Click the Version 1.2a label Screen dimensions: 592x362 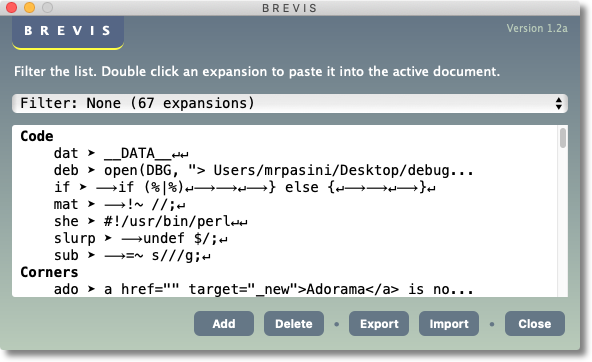(537, 29)
